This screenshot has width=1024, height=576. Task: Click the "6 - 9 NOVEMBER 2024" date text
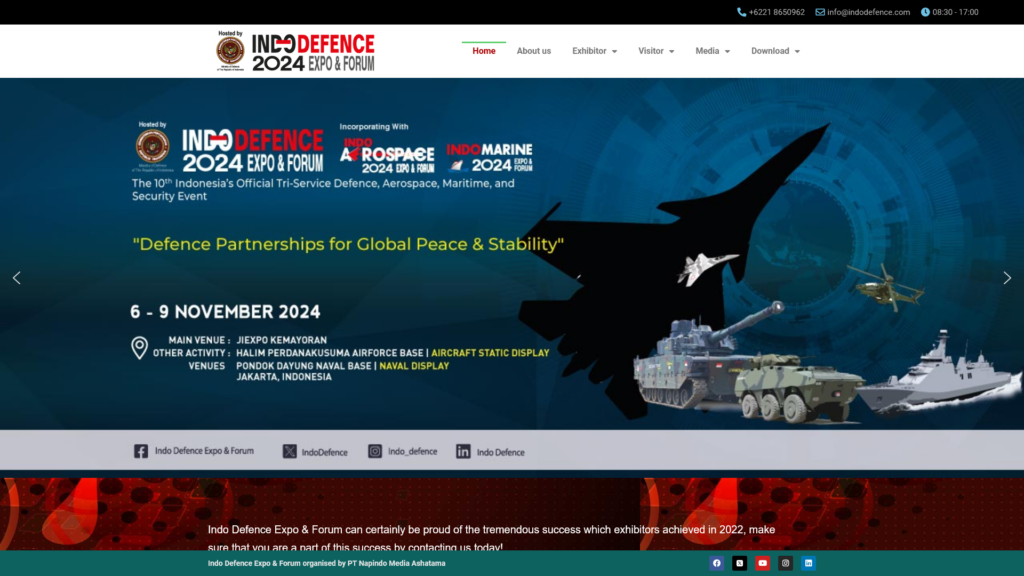click(x=225, y=312)
